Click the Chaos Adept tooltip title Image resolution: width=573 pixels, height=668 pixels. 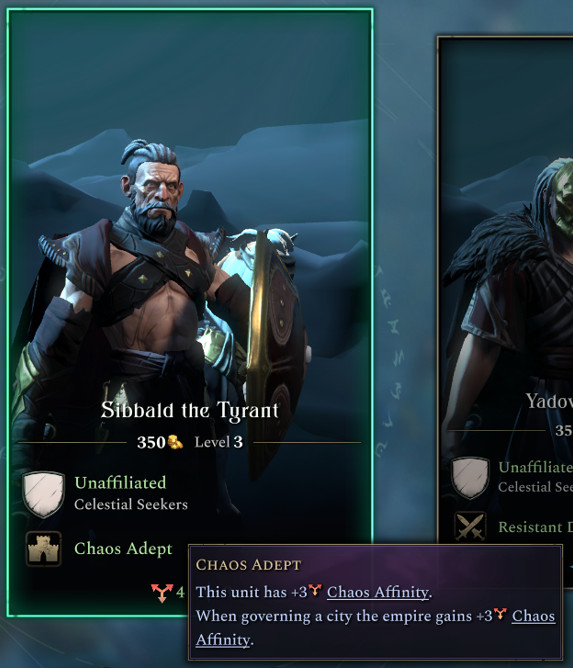[x=248, y=565]
